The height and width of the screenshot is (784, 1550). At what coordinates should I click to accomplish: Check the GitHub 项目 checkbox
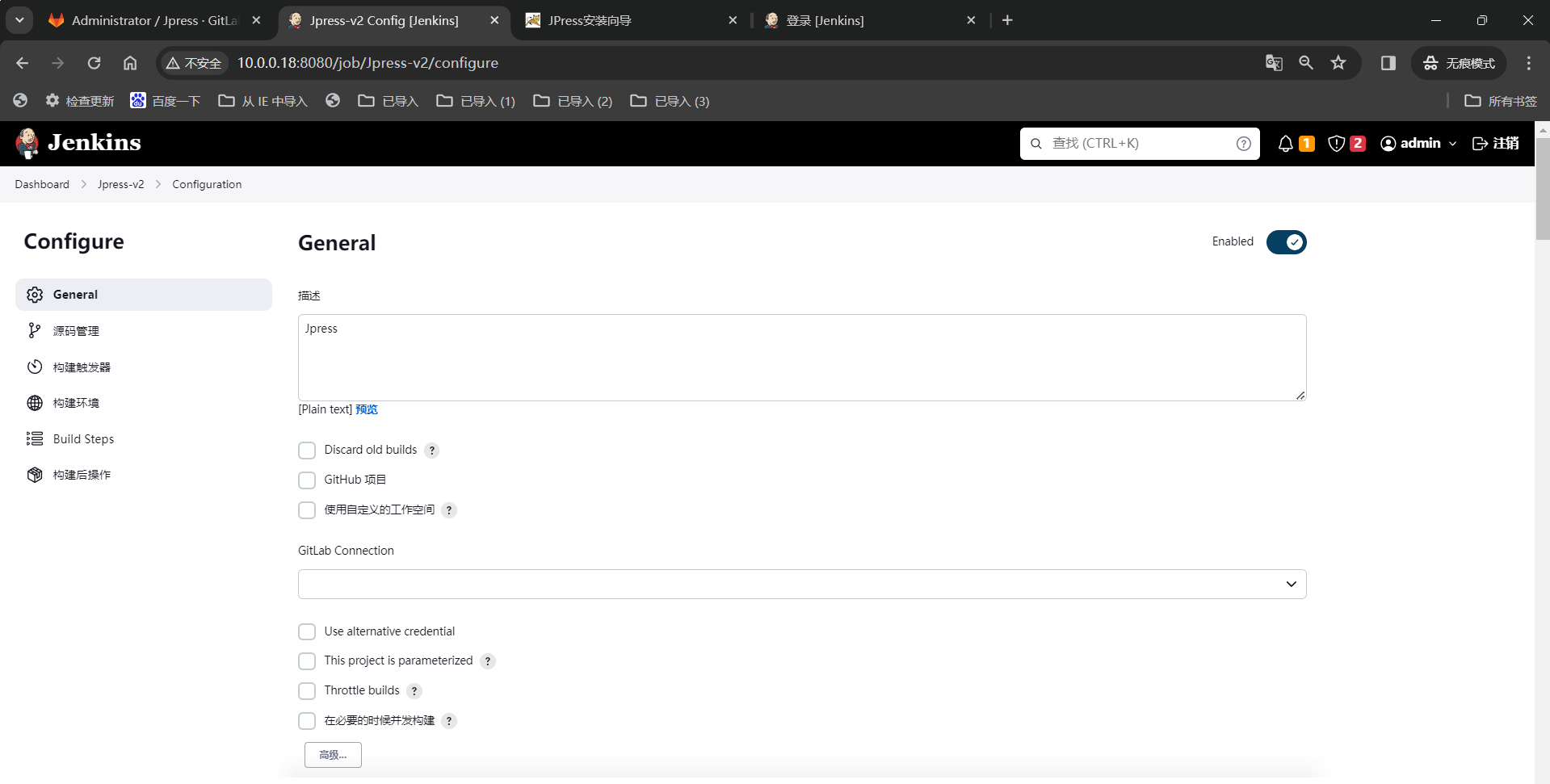point(307,480)
